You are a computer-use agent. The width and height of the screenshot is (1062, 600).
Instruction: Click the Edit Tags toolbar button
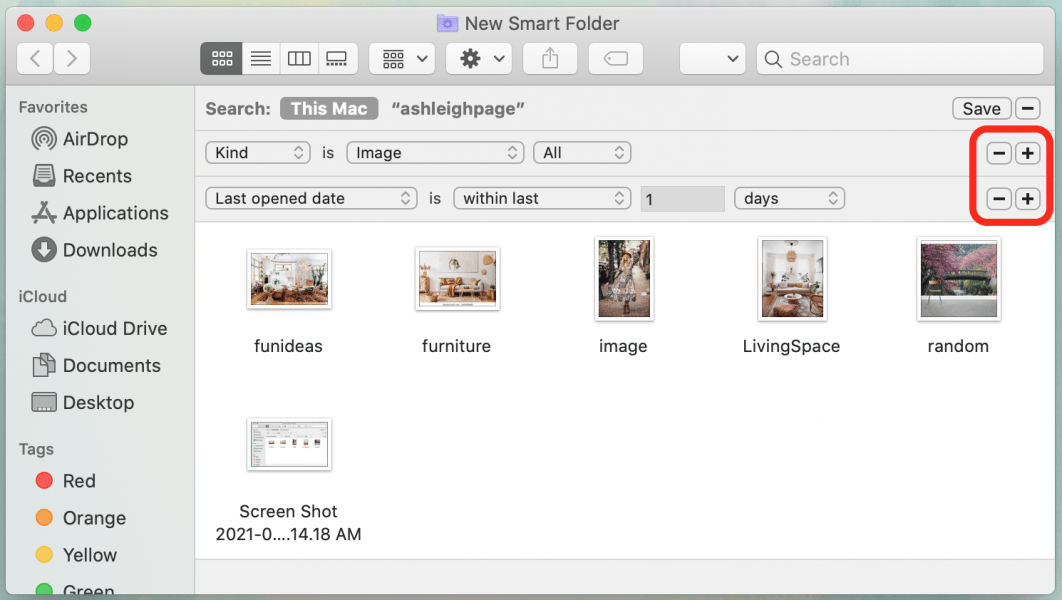[x=616, y=59]
